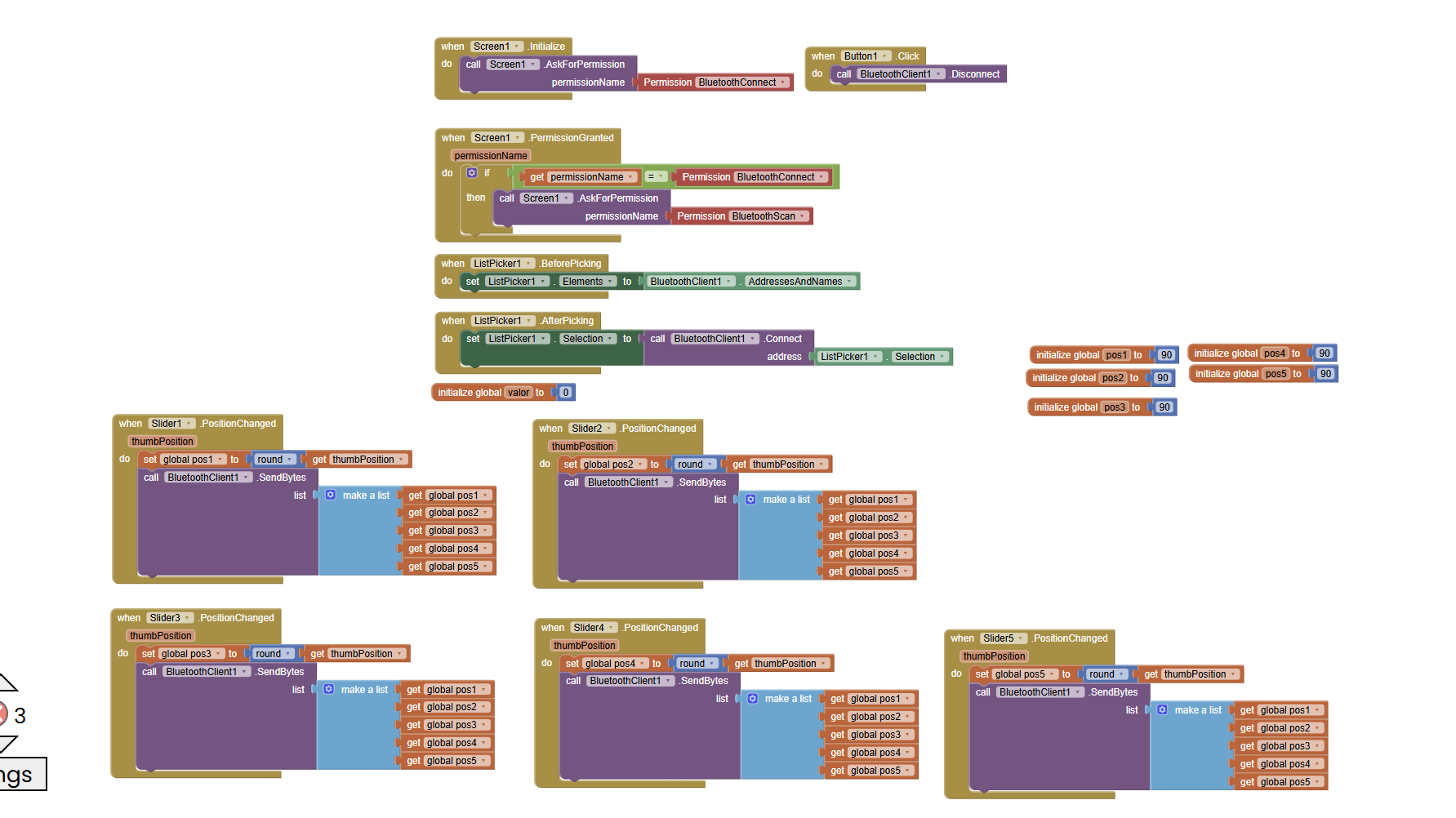The width and height of the screenshot is (1456, 818).
Task: Open the BluetoothConnect permission dropdown in Initialize
Action: [x=743, y=82]
